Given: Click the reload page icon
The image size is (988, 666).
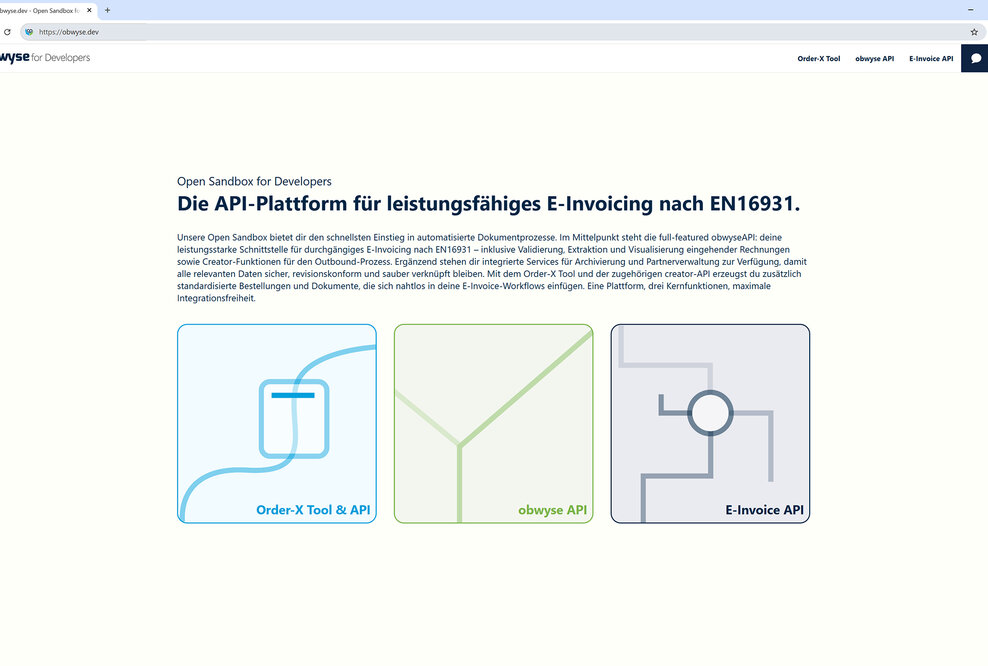Looking at the screenshot, I should click(x=8, y=31).
